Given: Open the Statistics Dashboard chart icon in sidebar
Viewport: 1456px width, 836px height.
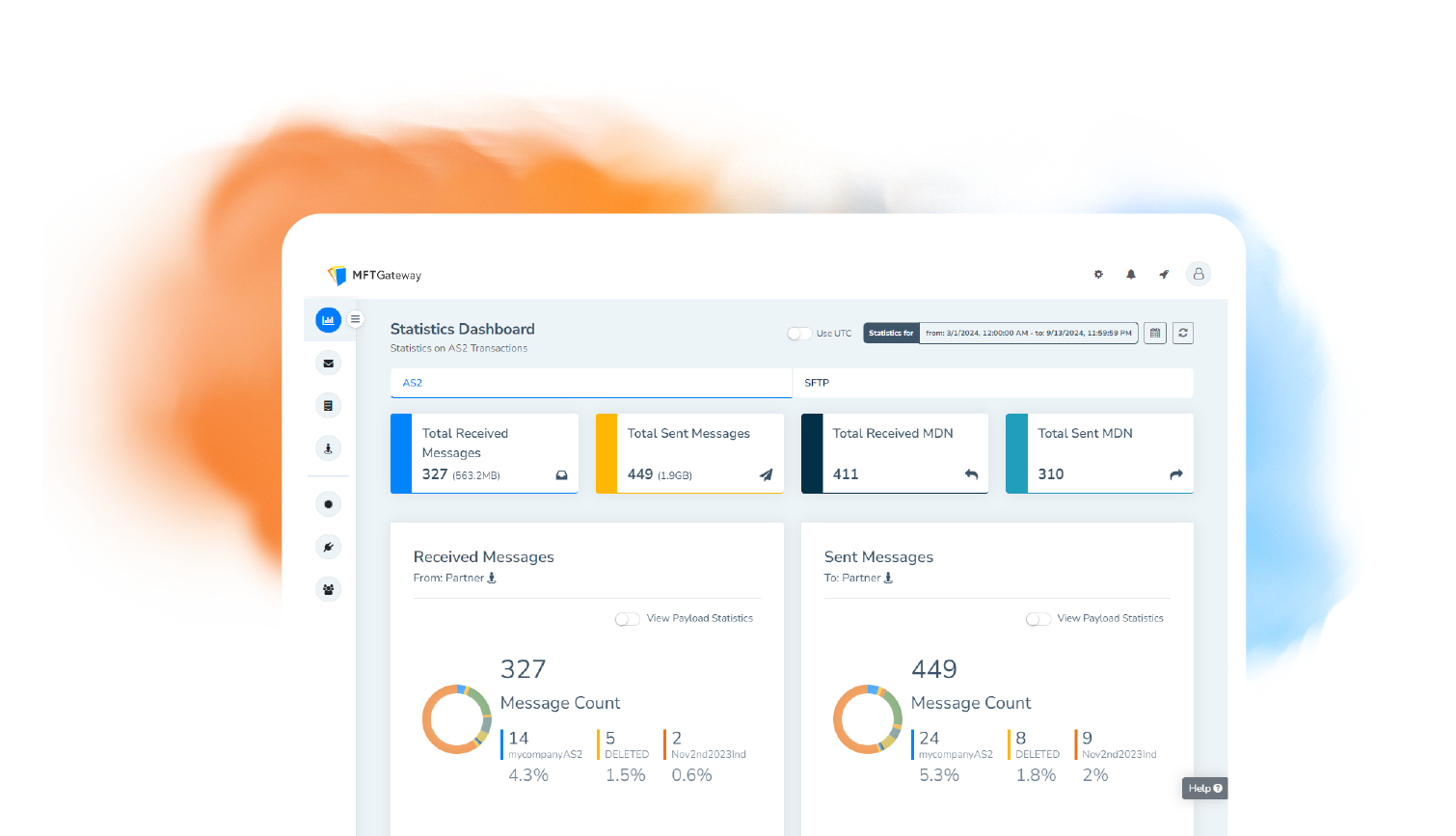Looking at the screenshot, I should (328, 320).
